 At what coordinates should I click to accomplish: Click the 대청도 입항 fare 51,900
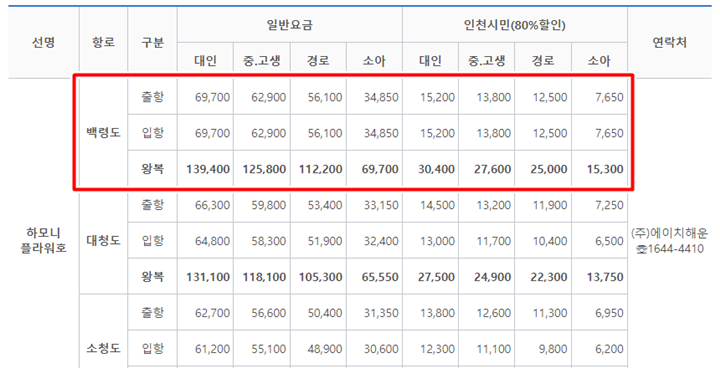[325, 241]
